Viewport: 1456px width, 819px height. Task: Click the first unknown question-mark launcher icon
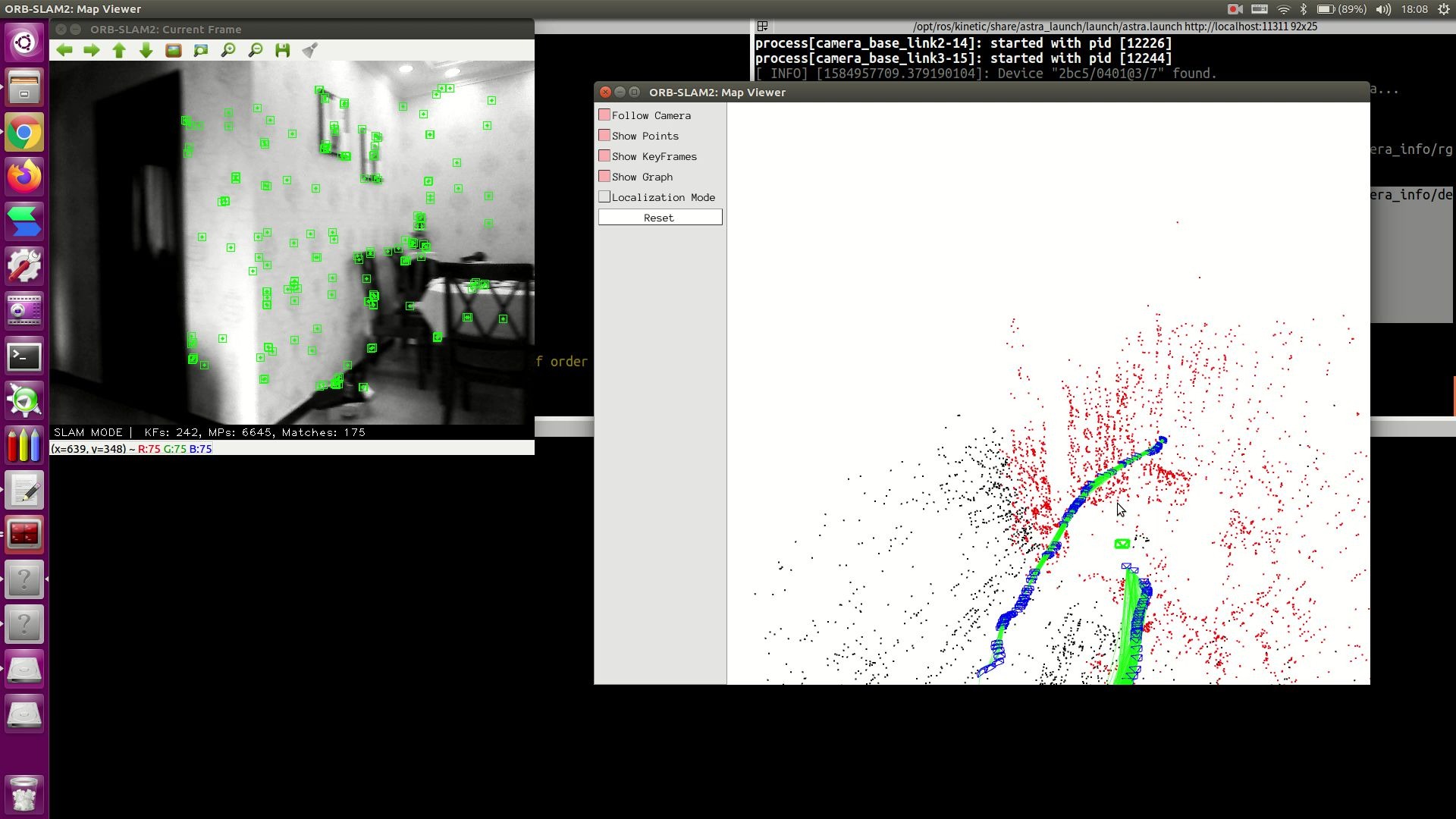(24, 580)
